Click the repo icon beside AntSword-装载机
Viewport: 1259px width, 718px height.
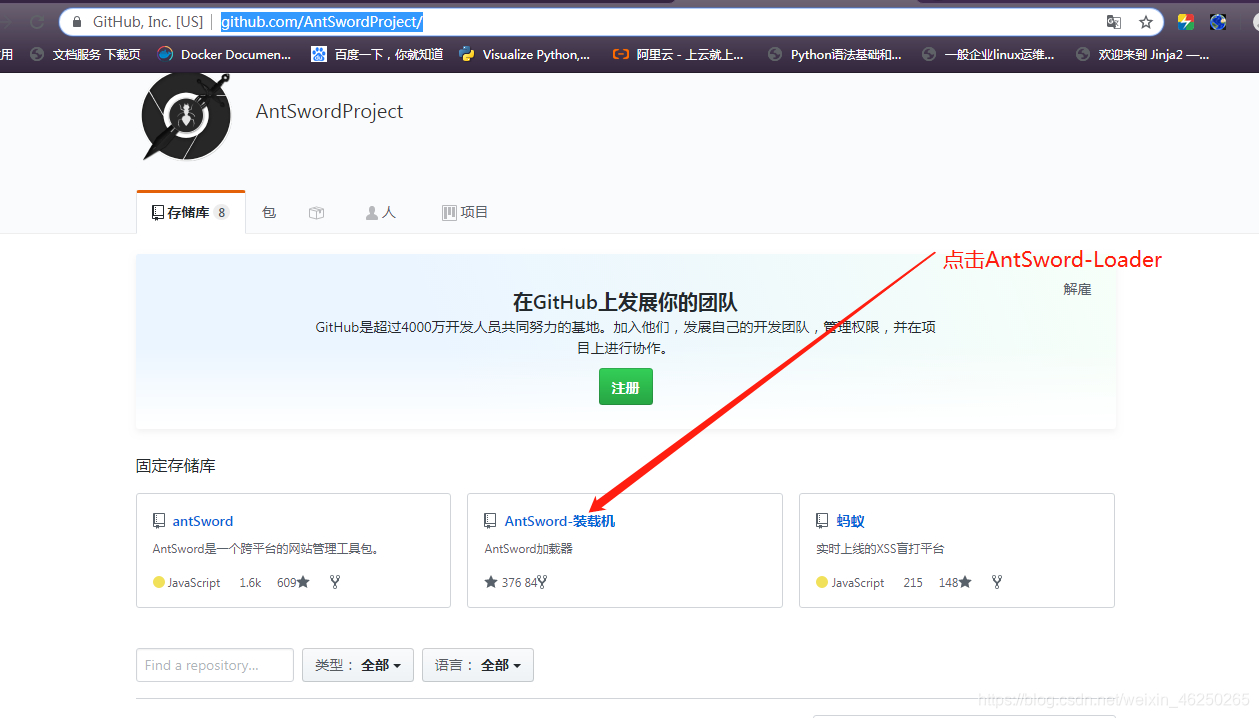490,521
